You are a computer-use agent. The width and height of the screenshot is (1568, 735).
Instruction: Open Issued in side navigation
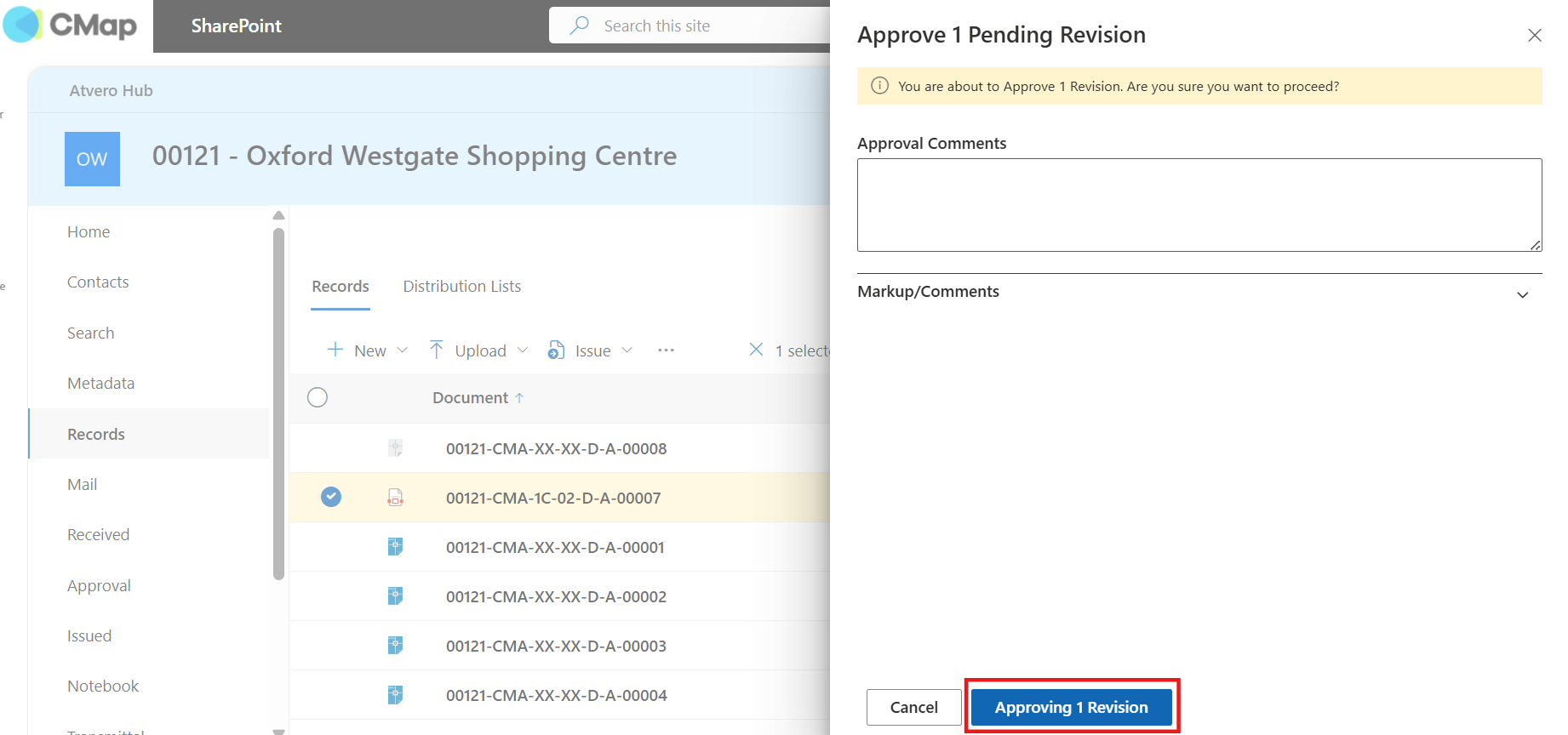89,636
